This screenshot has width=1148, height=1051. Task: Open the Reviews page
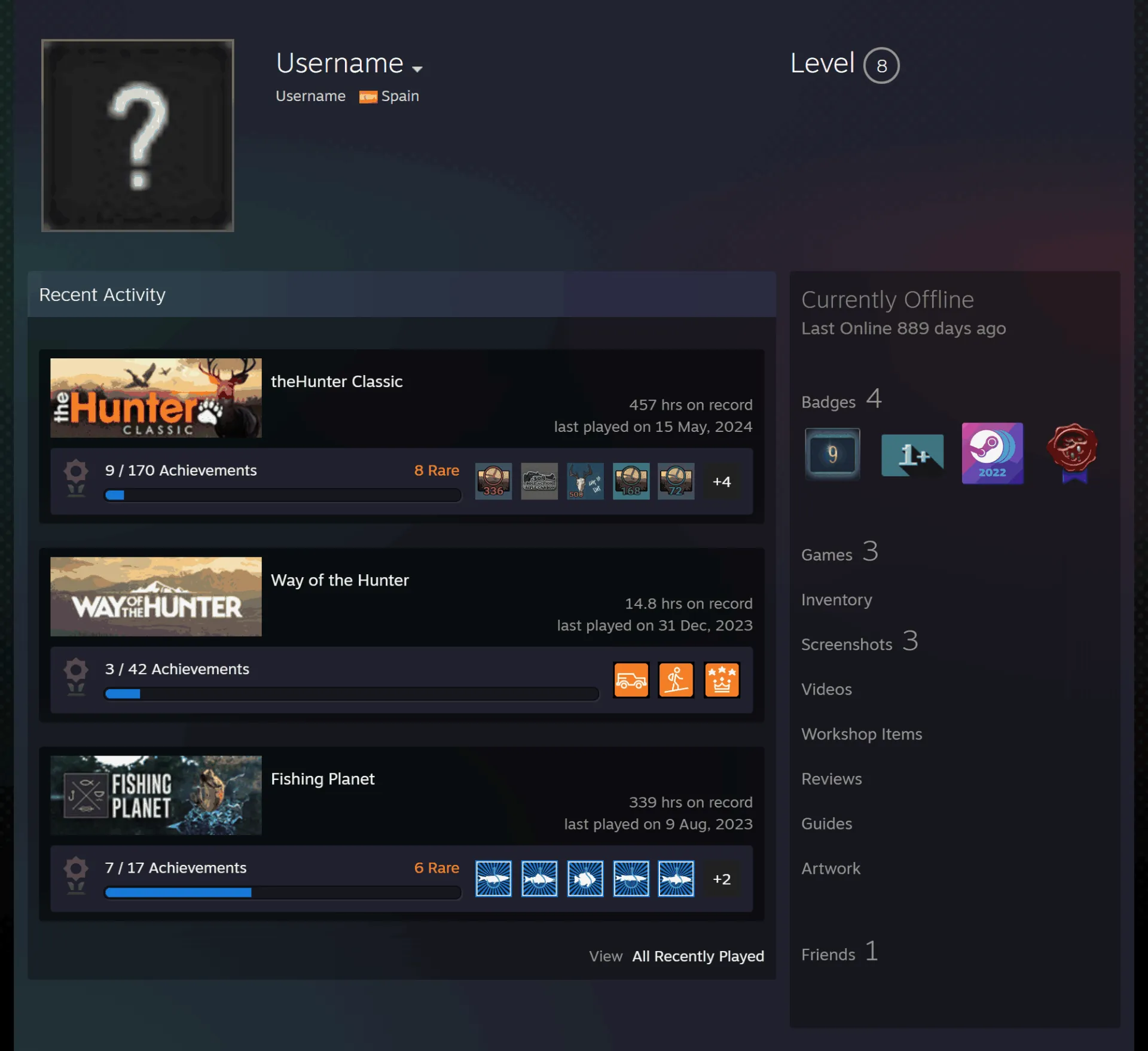point(832,779)
